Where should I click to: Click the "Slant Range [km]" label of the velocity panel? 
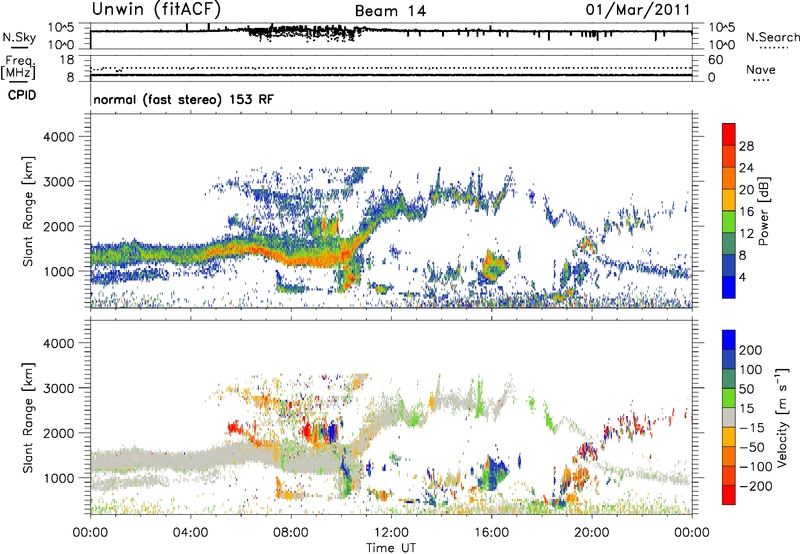[x=28, y=418]
